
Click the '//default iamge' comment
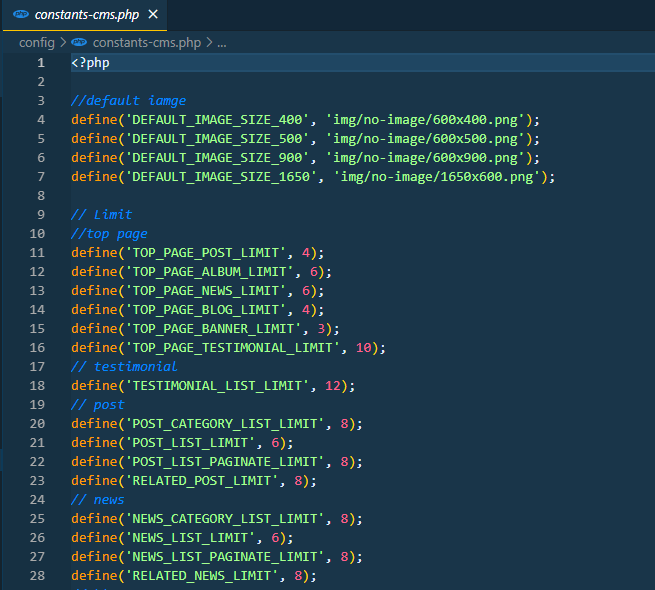(x=129, y=101)
